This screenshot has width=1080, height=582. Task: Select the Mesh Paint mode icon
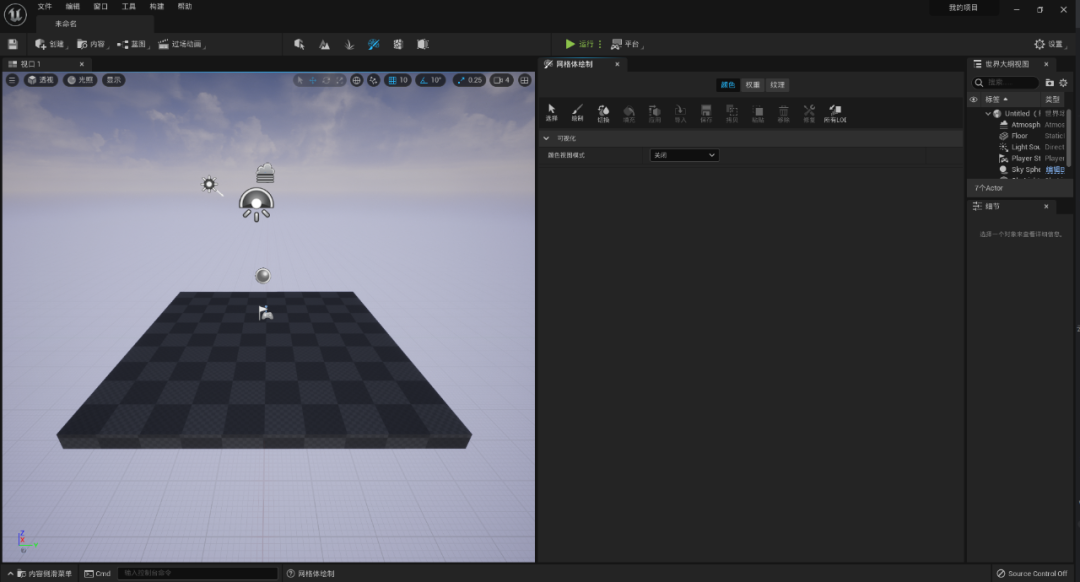click(373, 44)
